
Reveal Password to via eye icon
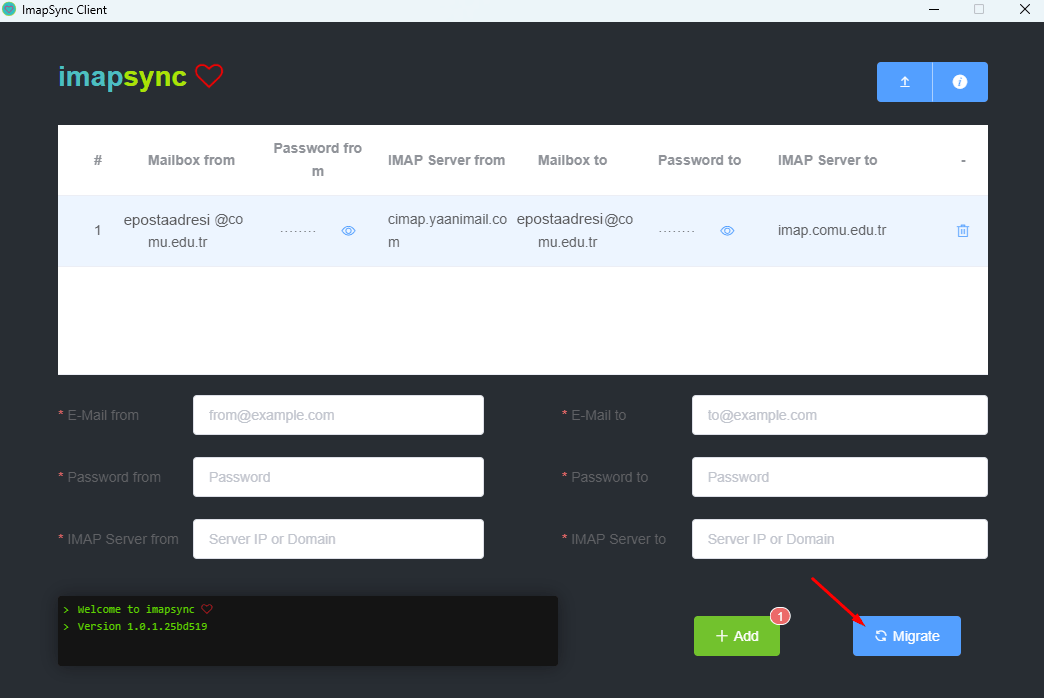point(727,230)
